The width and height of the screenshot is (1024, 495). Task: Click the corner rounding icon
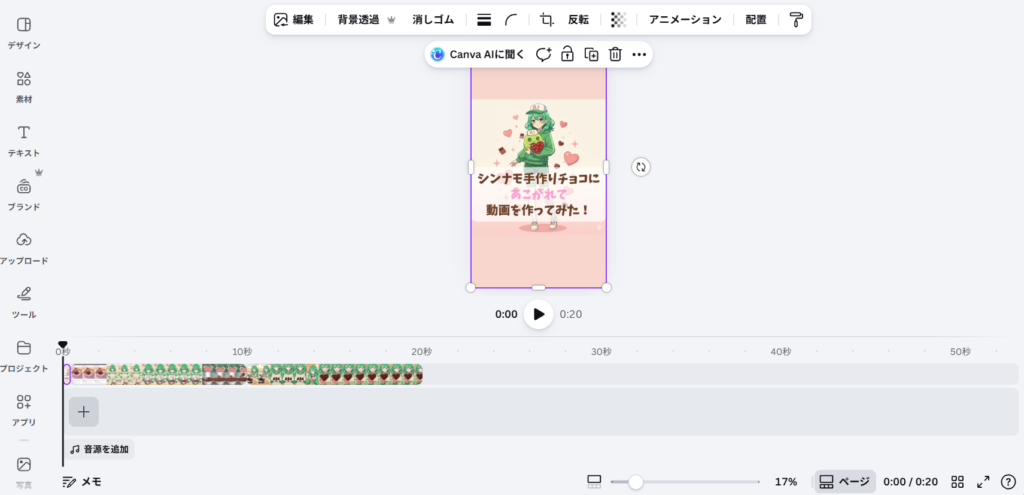tap(511, 19)
